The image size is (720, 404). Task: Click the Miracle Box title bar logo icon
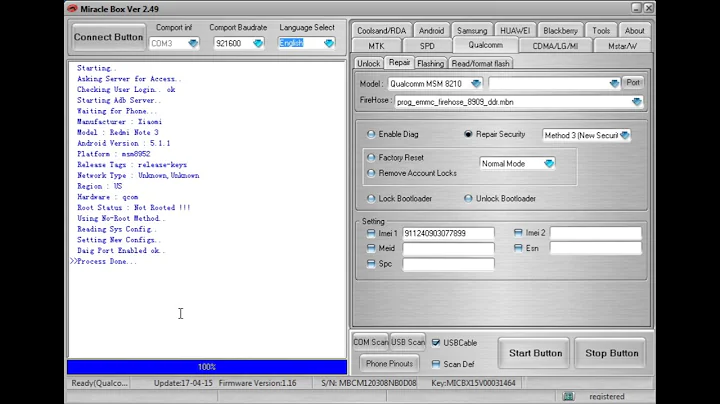(72, 8)
